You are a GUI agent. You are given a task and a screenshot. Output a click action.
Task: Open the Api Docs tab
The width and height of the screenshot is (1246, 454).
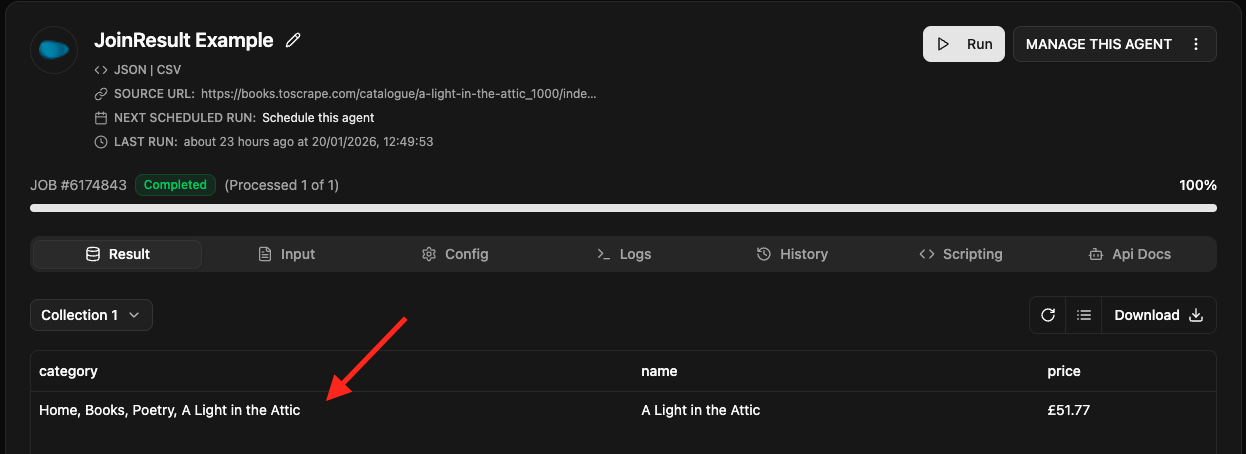click(x=1128, y=254)
